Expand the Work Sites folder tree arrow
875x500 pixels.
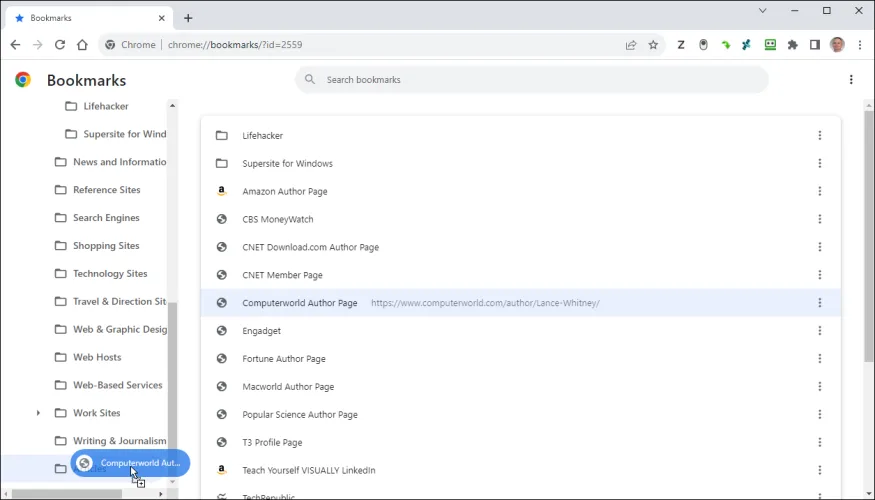38,413
